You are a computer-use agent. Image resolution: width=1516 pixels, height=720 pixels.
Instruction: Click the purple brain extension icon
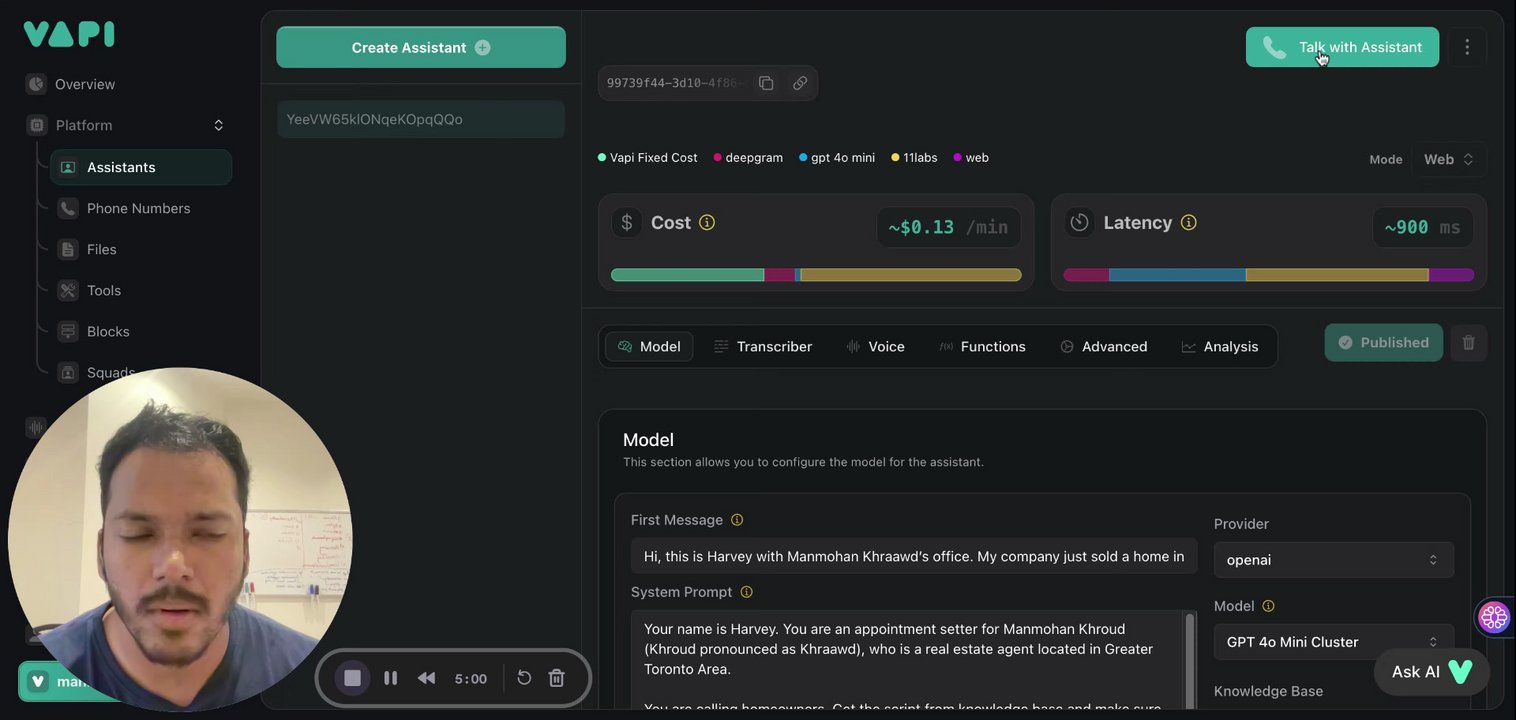[1494, 617]
